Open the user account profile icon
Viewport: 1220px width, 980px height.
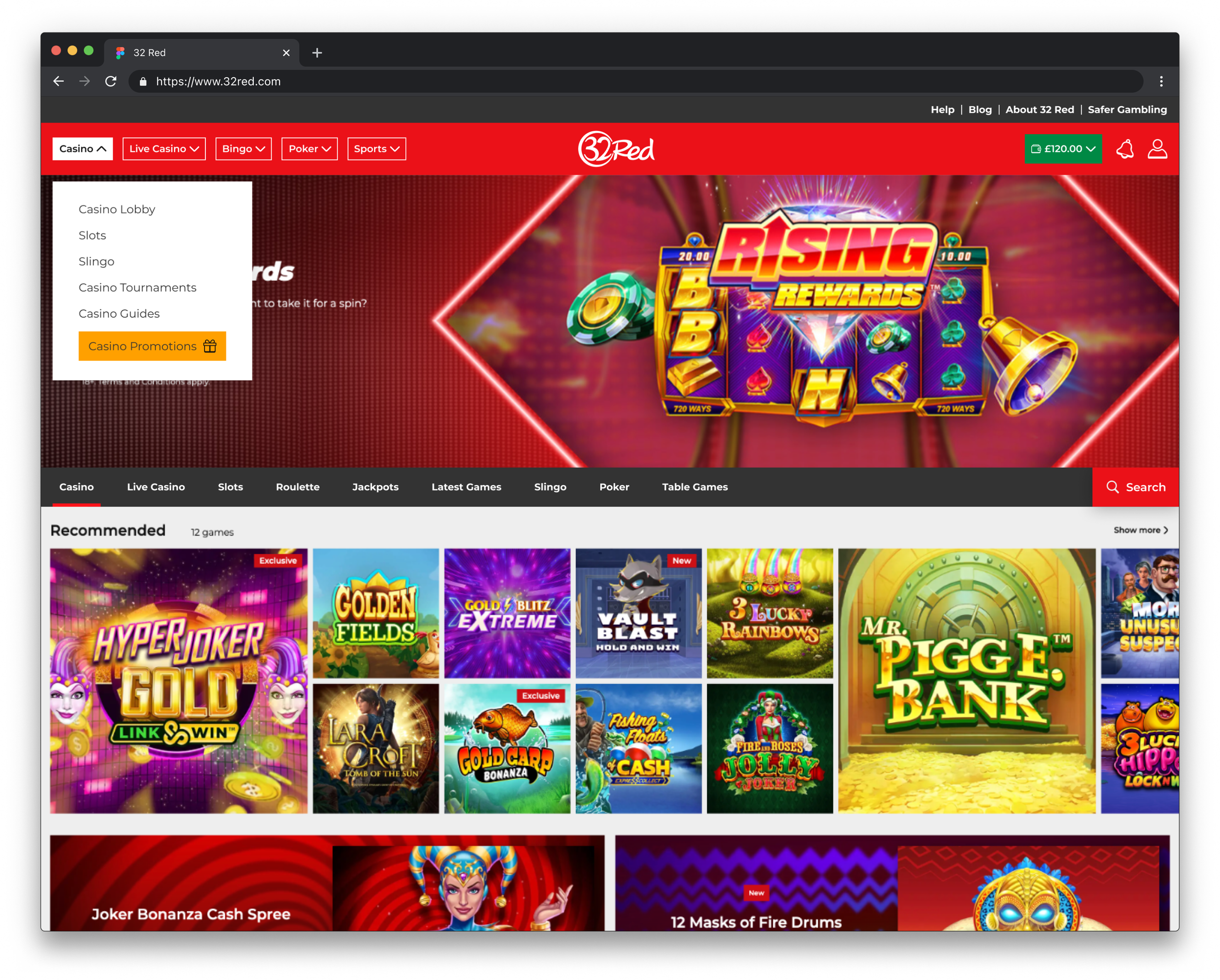coord(1157,149)
